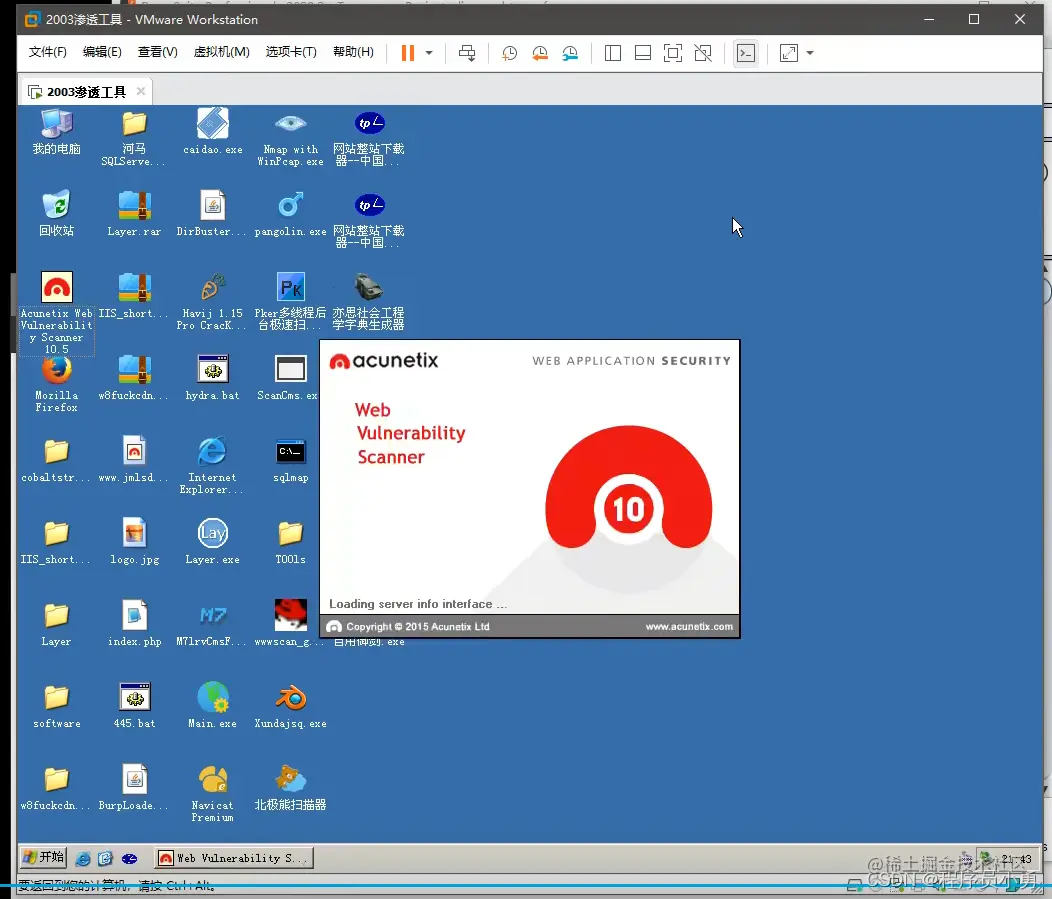The height and width of the screenshot is (899, 1052).
Task: Switch to the 2003渗透工具 VM tab
Action: [86, 92]
